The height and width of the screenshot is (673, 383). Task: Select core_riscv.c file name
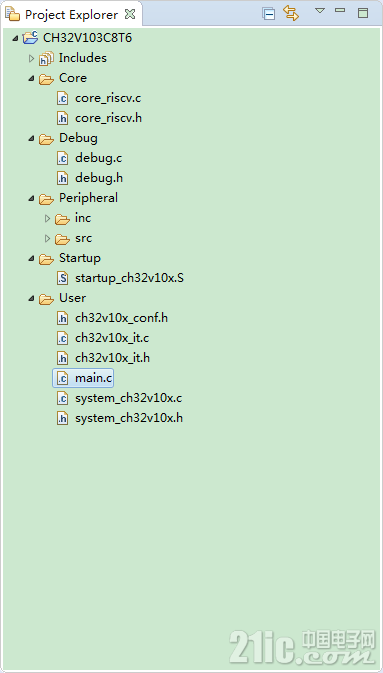[108, 98]
